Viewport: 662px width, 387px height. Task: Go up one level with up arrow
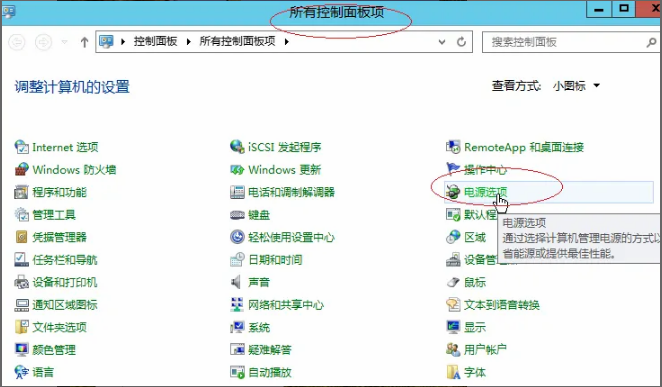84,42
